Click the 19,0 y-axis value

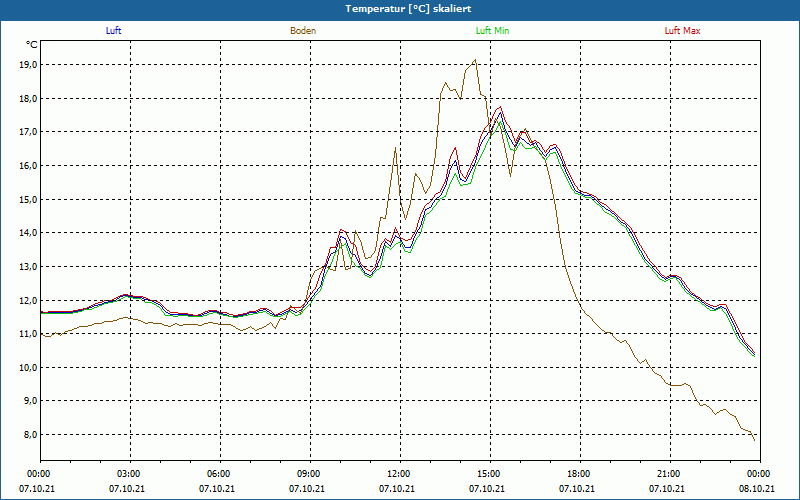tap(28, 64)
